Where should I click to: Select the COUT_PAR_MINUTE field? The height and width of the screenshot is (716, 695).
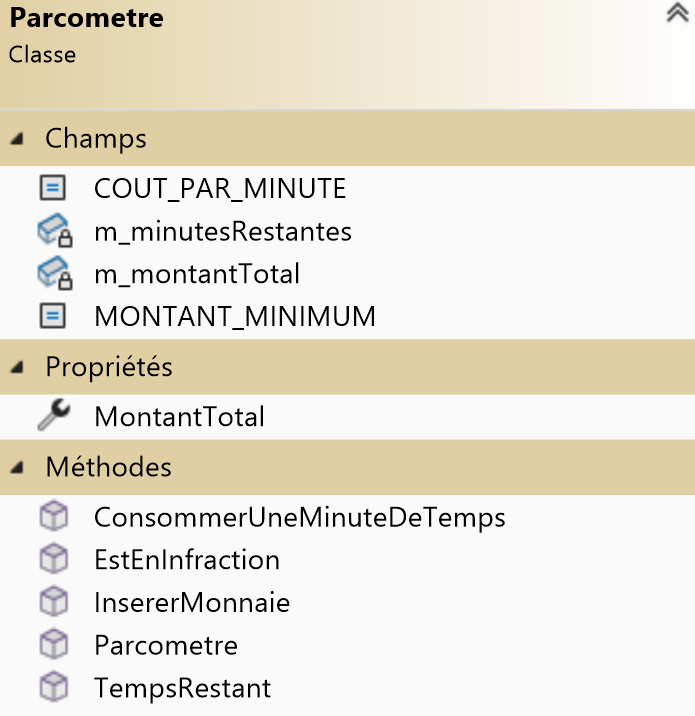pos(219,188)
